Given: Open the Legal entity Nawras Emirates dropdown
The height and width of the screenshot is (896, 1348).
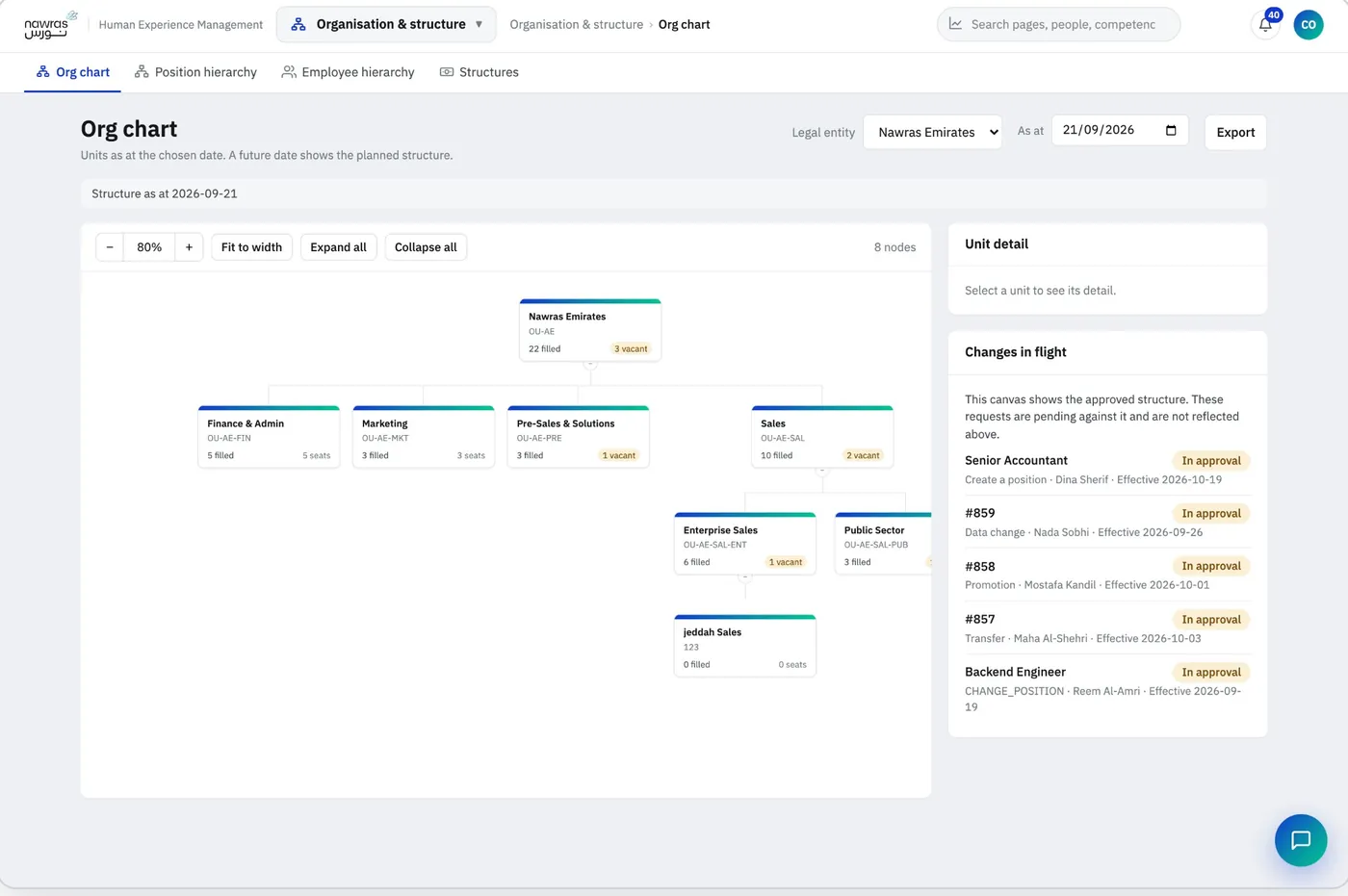Looking at the screenshot, I should (933, 132).
